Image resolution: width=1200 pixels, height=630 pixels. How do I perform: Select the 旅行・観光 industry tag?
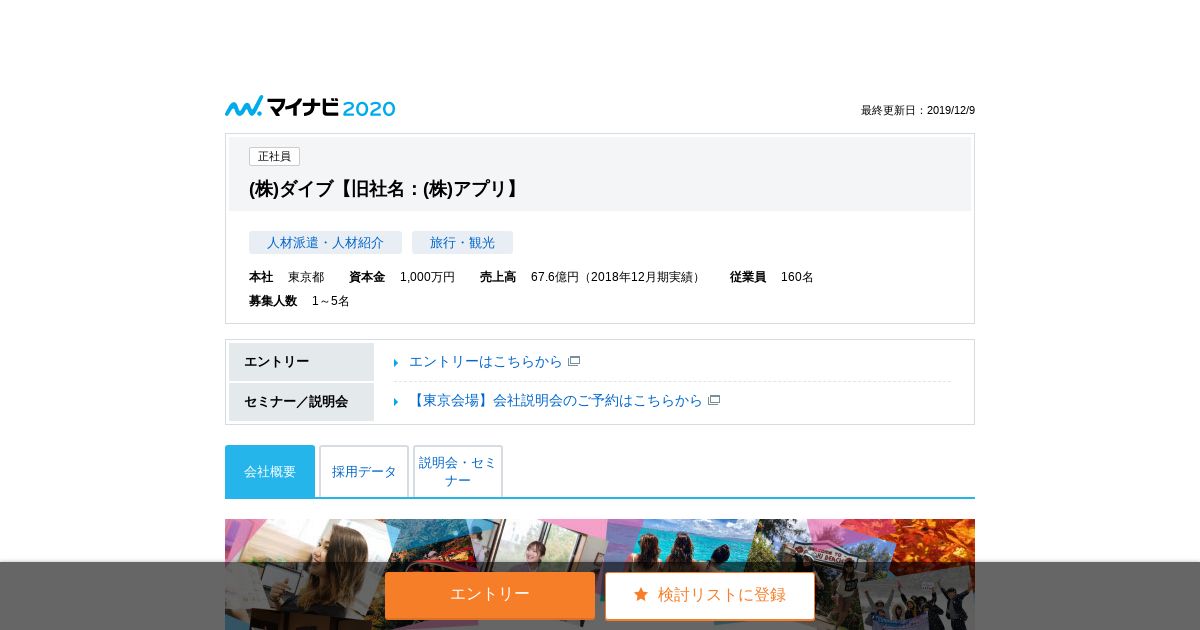[x=462, y=242]
